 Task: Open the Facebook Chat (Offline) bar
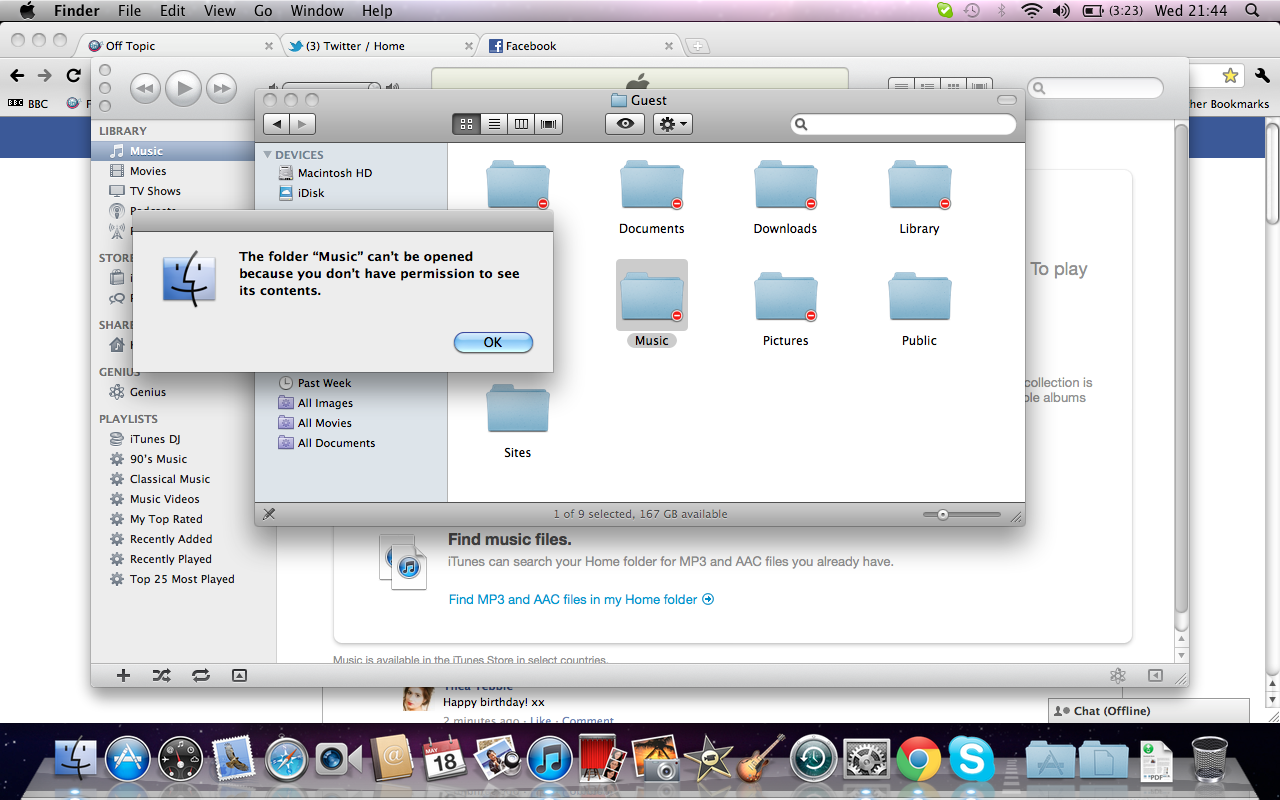pyautogui.click(x=1149, y=711)
